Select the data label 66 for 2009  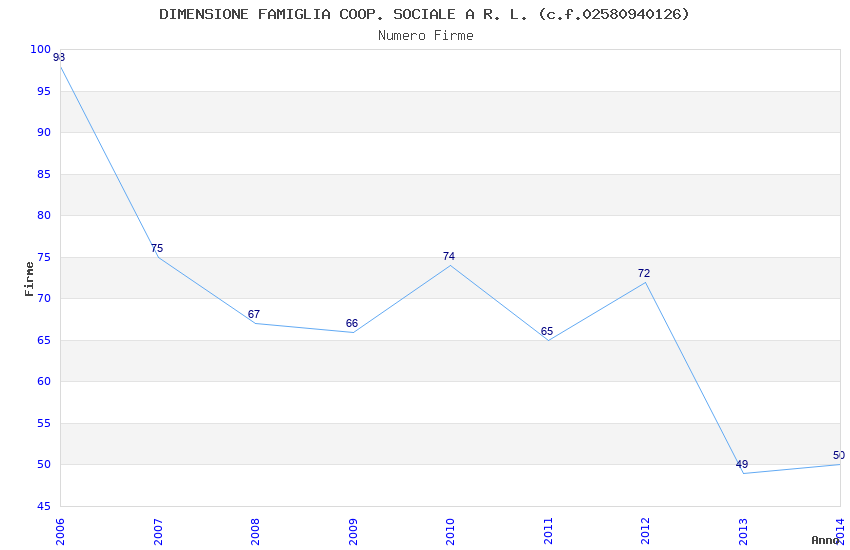pyautogui.click(x=352, y=323)
